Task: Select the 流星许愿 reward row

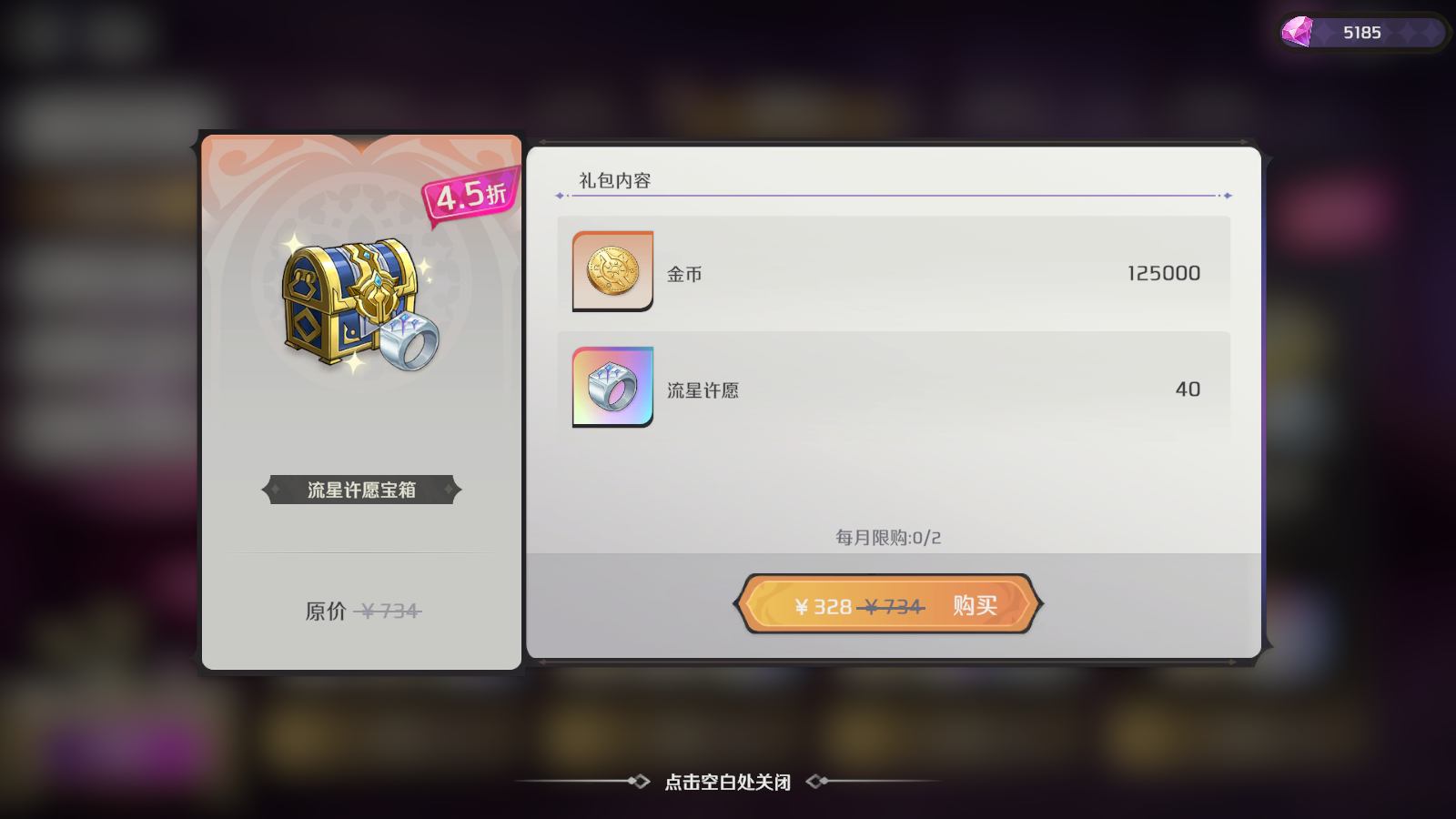Action: 894,389
